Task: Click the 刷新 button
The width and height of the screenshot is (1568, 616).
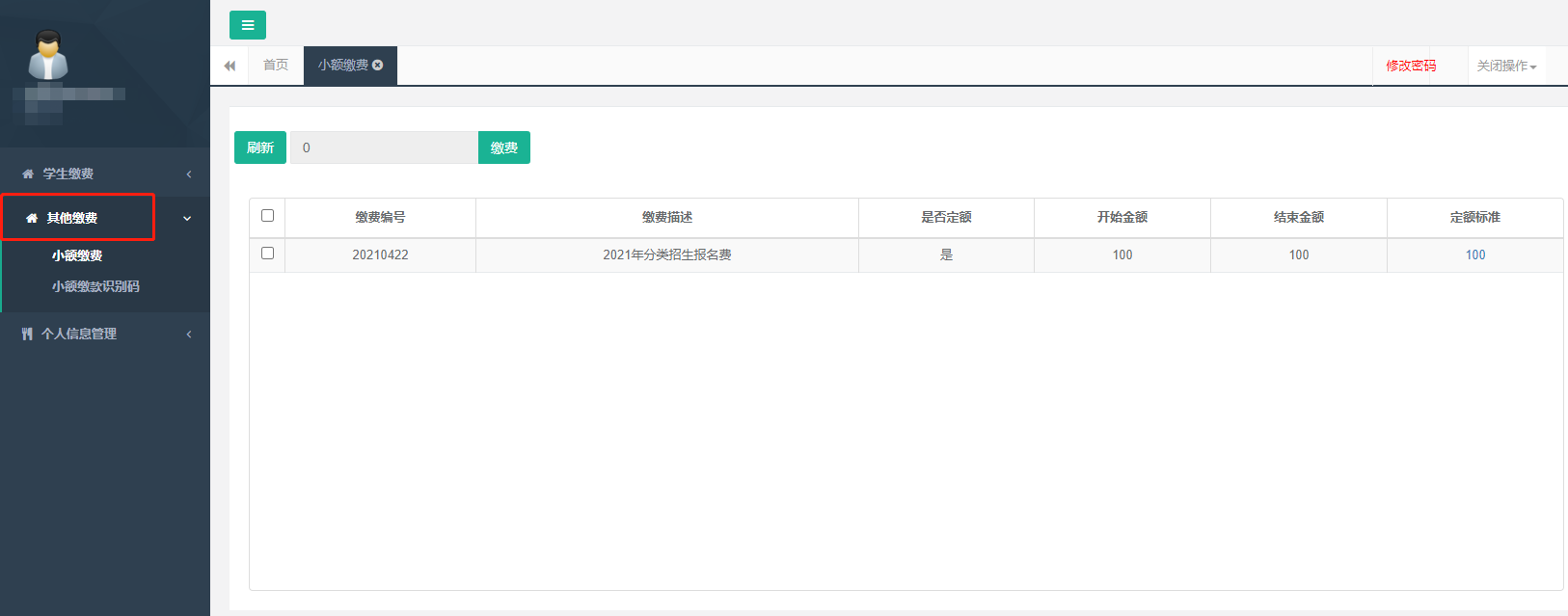Action: pos(260,147)
